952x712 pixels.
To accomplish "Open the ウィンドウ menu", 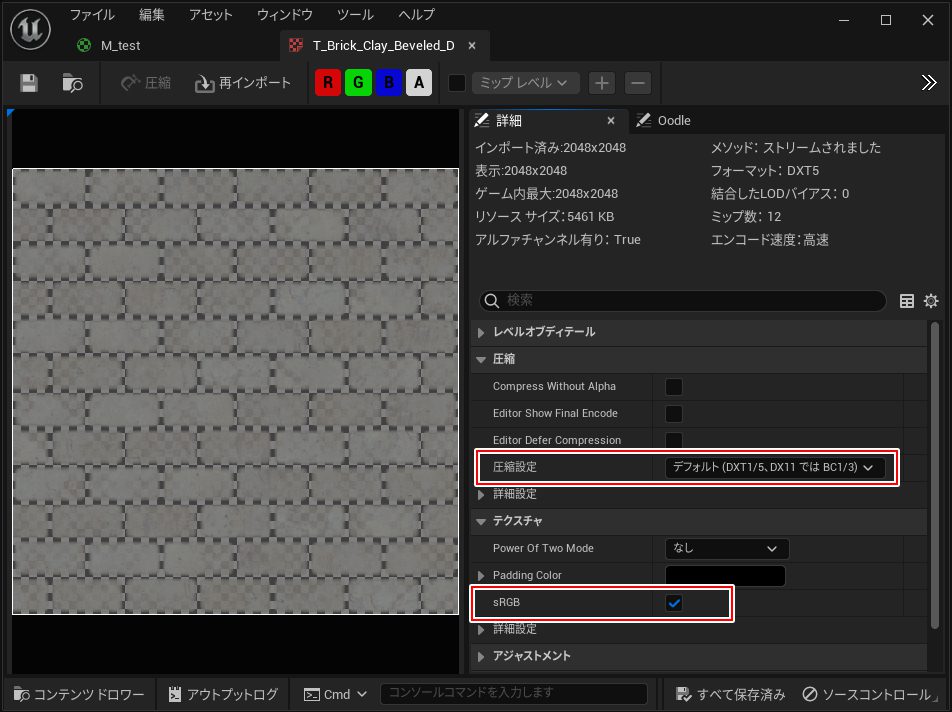I will point(285,15).
